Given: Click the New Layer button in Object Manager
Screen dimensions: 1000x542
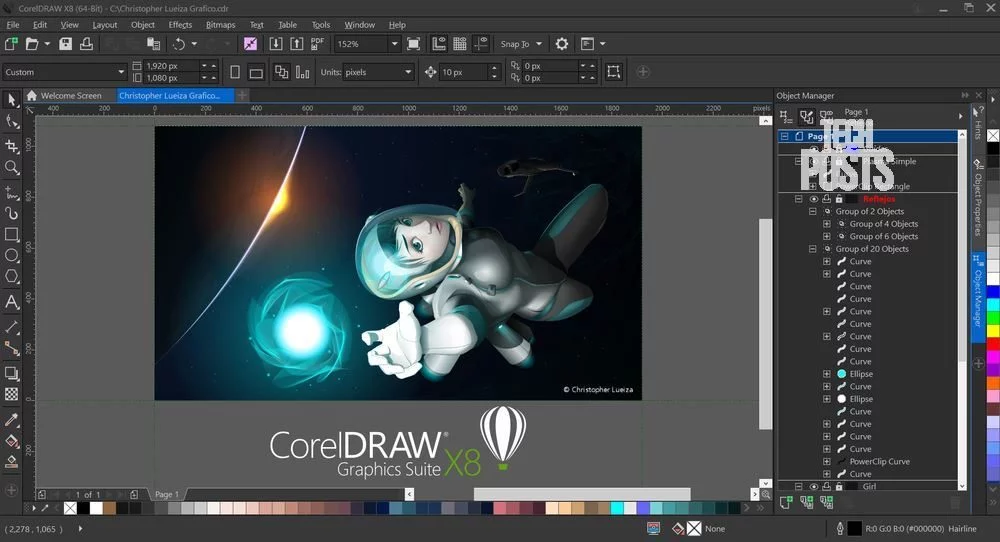Looking at the screenshot, I should point(786,502).
